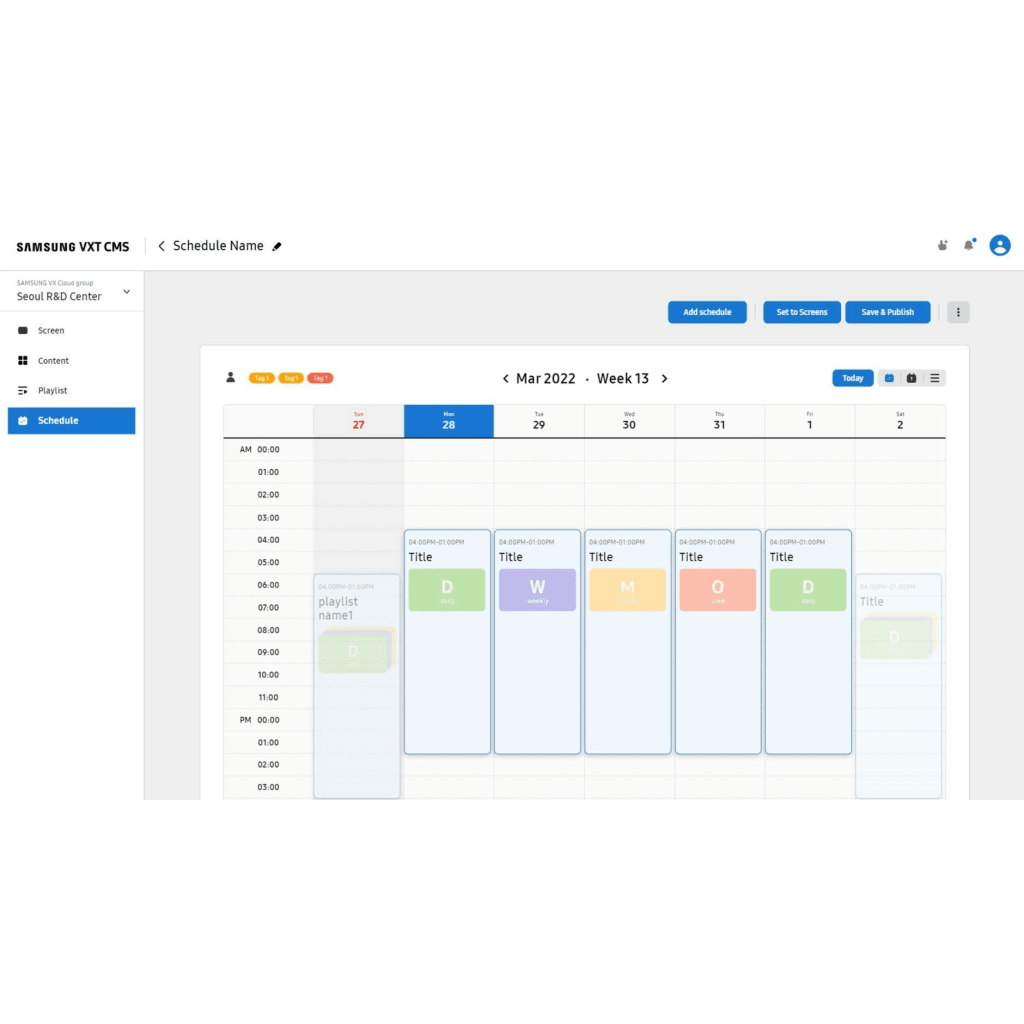Open the Content menu item
Viewport: 1024px width, 1024px height.
pyautogui.click(x=53, y=361)
